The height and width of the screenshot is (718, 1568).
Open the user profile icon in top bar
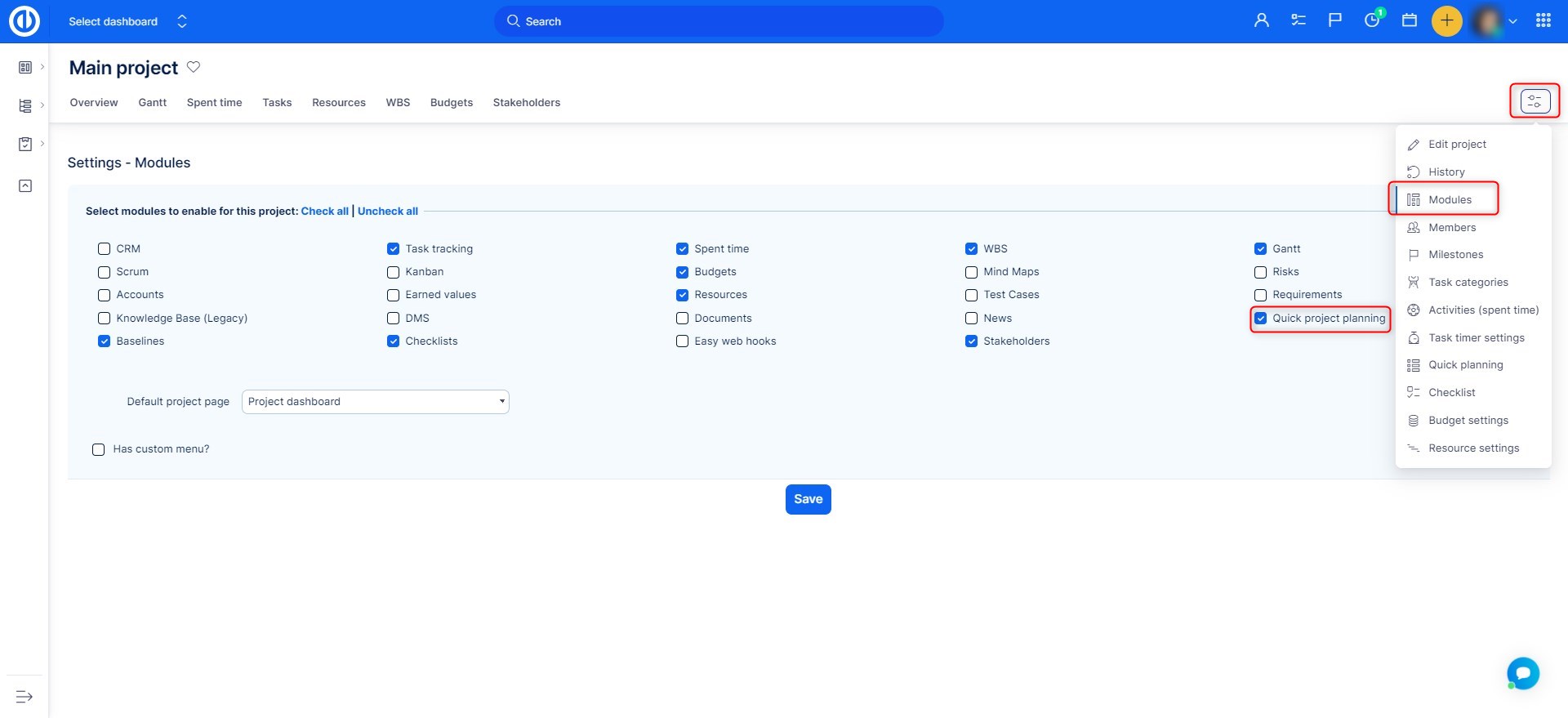(1261, 20)
